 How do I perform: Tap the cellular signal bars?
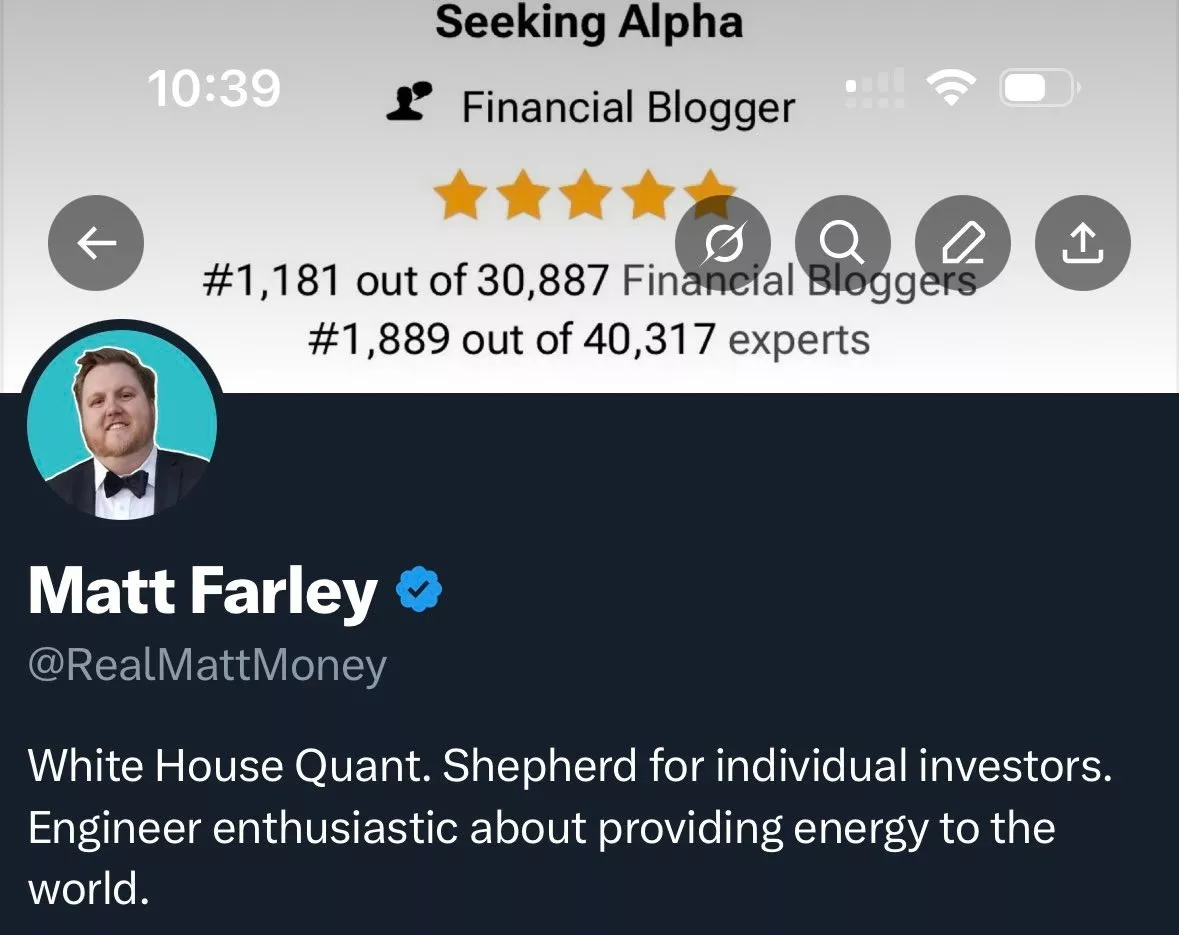875,89
